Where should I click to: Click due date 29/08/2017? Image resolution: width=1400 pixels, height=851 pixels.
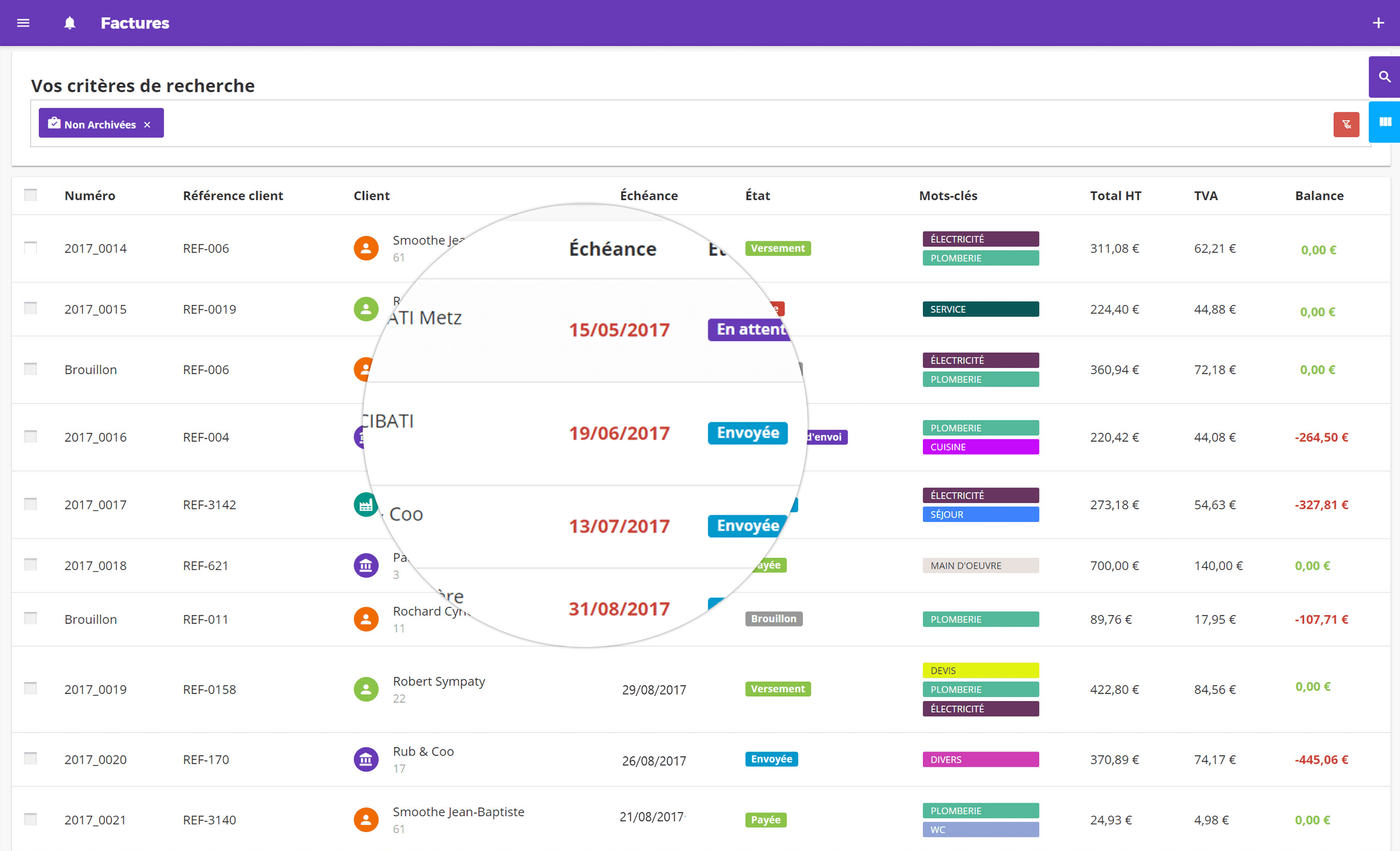pos(654,690)
